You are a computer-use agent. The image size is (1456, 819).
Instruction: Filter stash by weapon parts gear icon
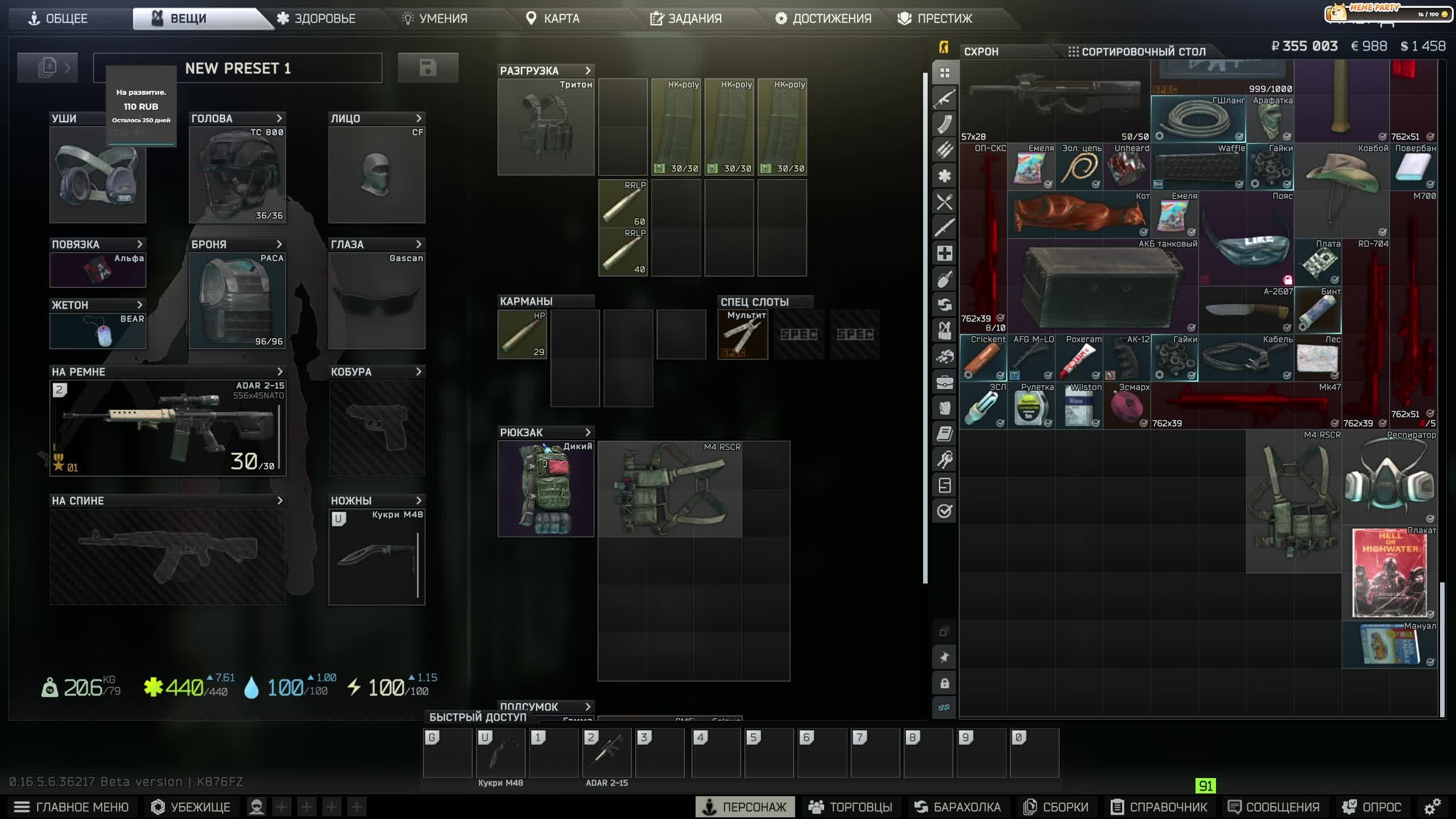click(x=945, y=176)
